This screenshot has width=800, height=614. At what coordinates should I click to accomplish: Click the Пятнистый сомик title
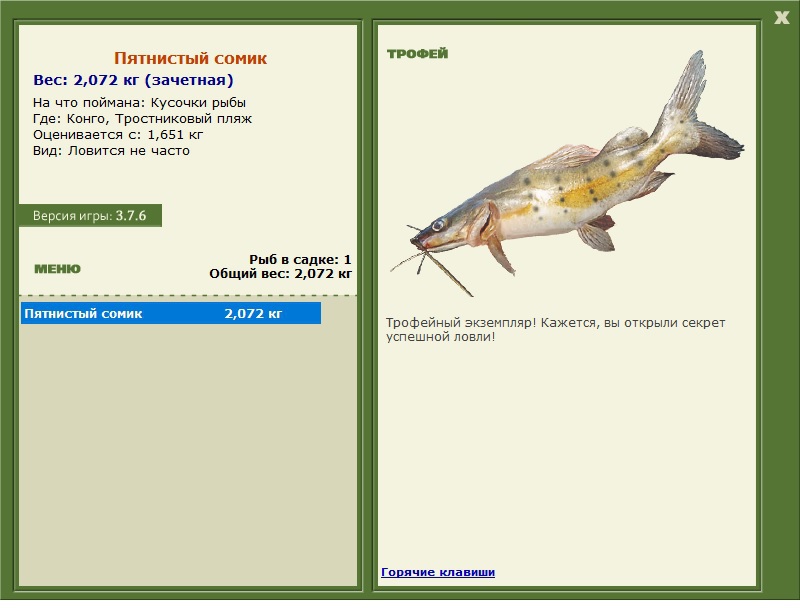190,58
